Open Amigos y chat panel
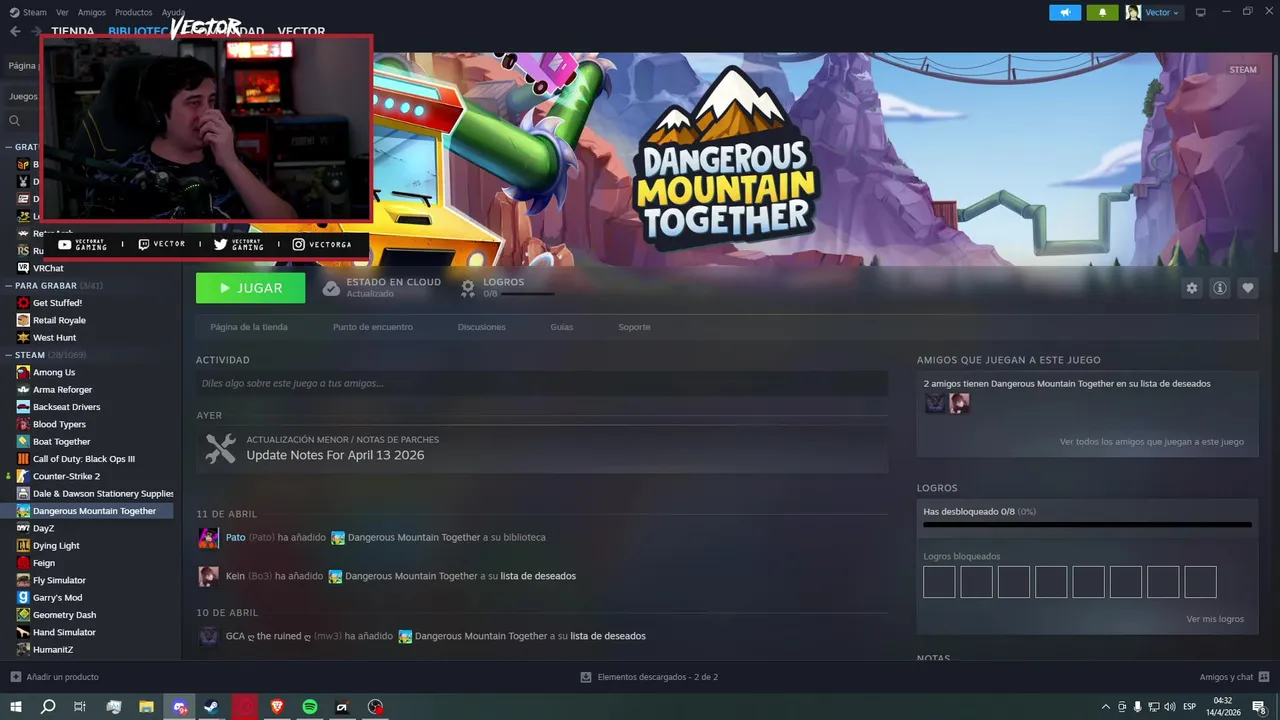 (x=1234, y=677)
